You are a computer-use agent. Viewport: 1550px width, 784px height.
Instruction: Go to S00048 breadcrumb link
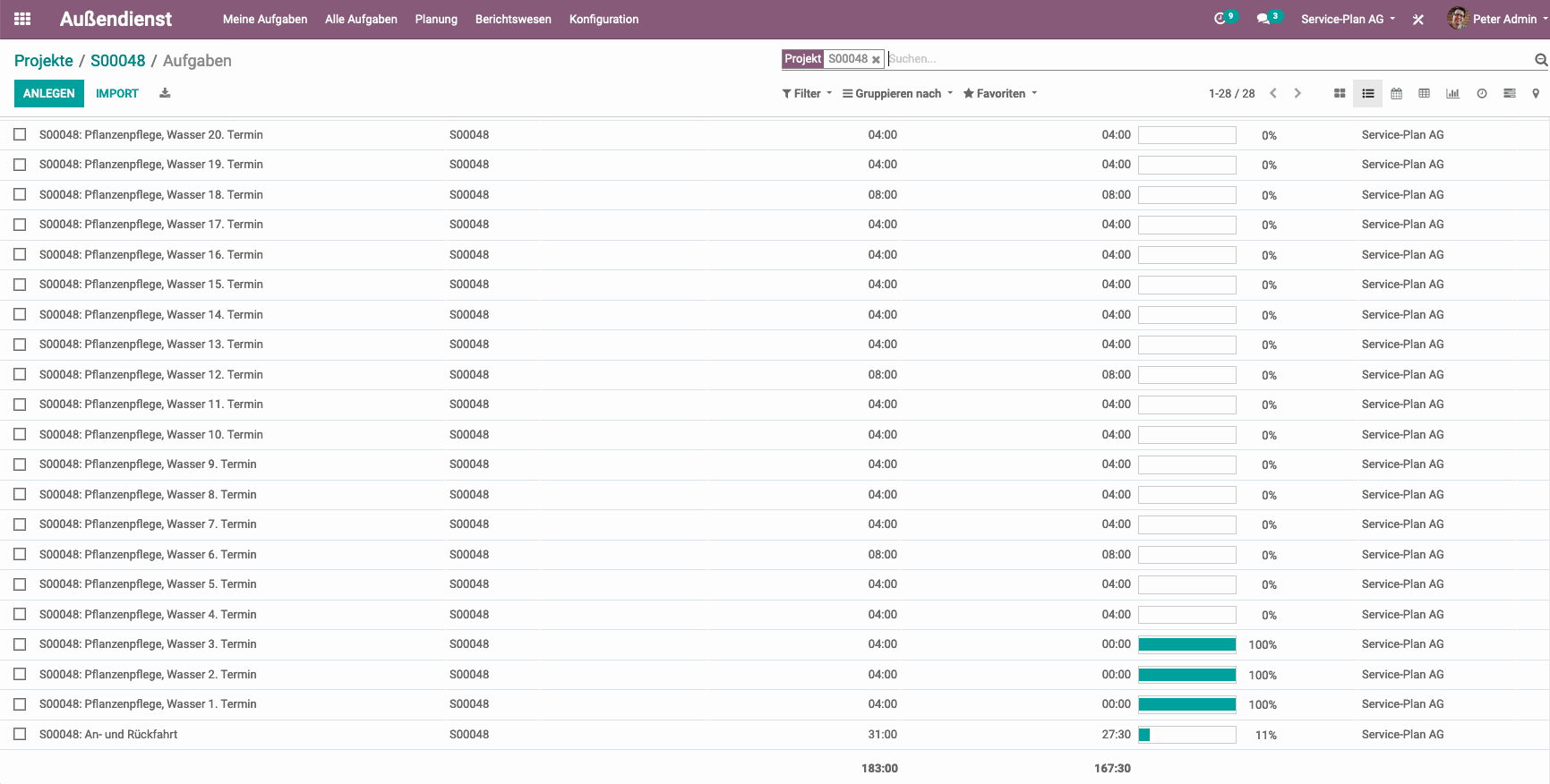(x=117, y=61)
